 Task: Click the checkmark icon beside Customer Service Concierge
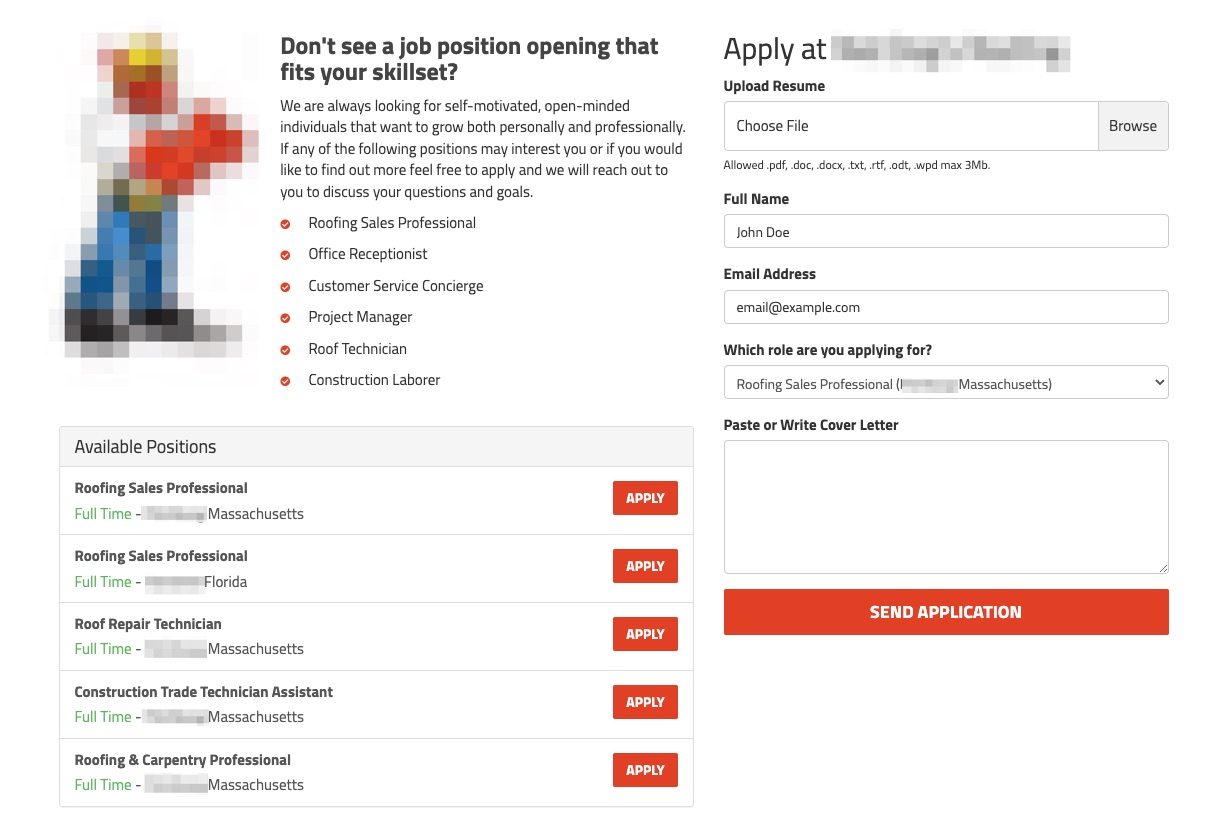(286, 287)
